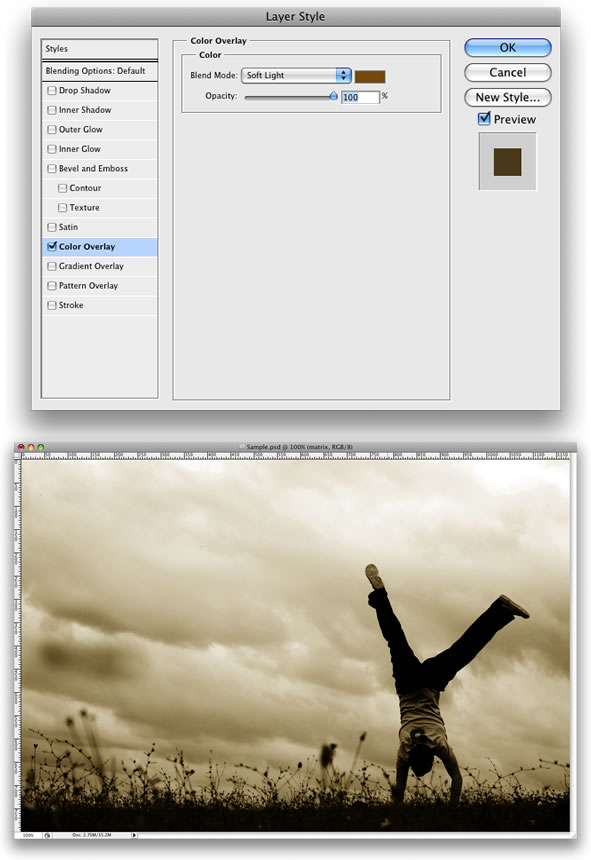Viewport: 591px width, 860px height.
Task: Click the Cancel button
Action: click(508, 72)
